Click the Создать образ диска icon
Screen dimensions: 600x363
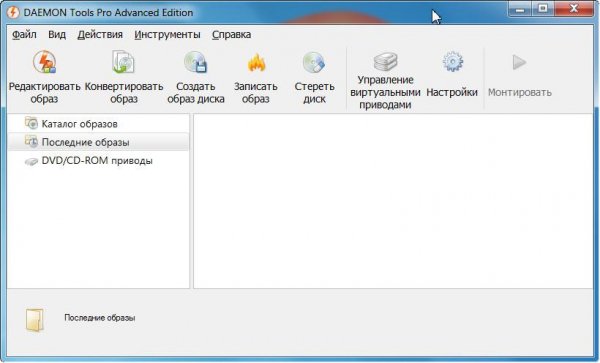point(196,62)
